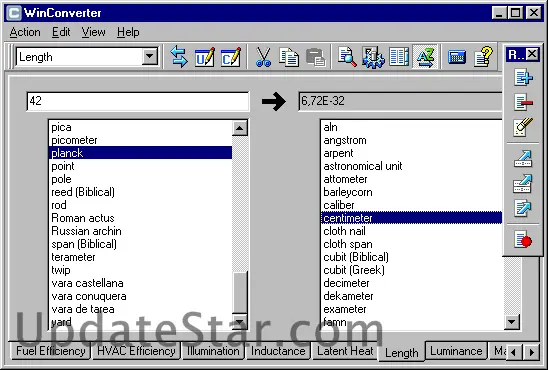
Task: Click the remove entry minus icon in results toolbar
Action: click(523, 102)
